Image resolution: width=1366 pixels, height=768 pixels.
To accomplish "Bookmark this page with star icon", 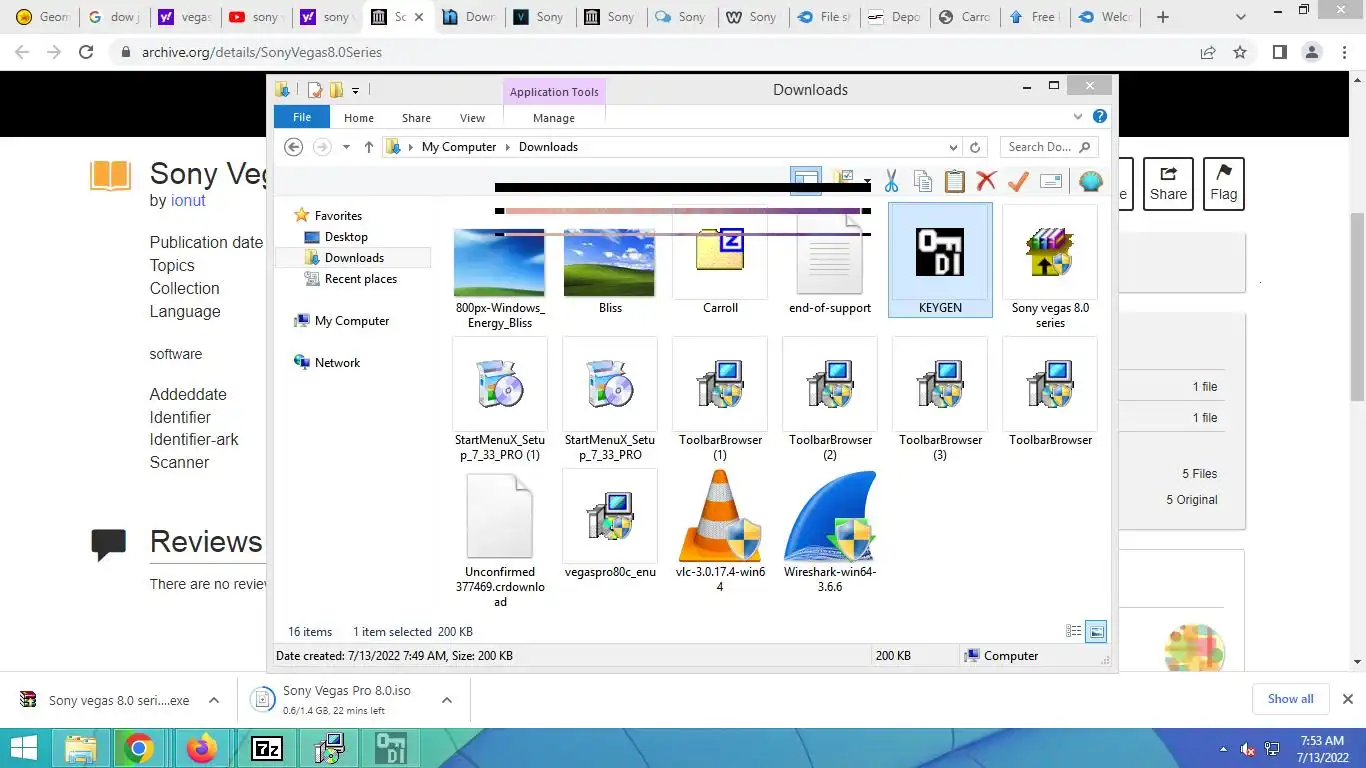I will click(x=1240, y=52).
